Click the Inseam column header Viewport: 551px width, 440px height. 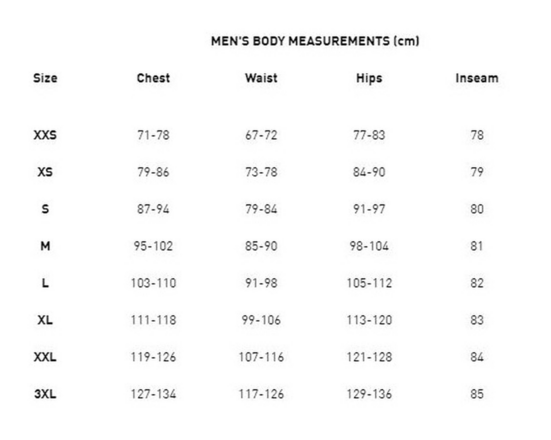coord(477,78)
